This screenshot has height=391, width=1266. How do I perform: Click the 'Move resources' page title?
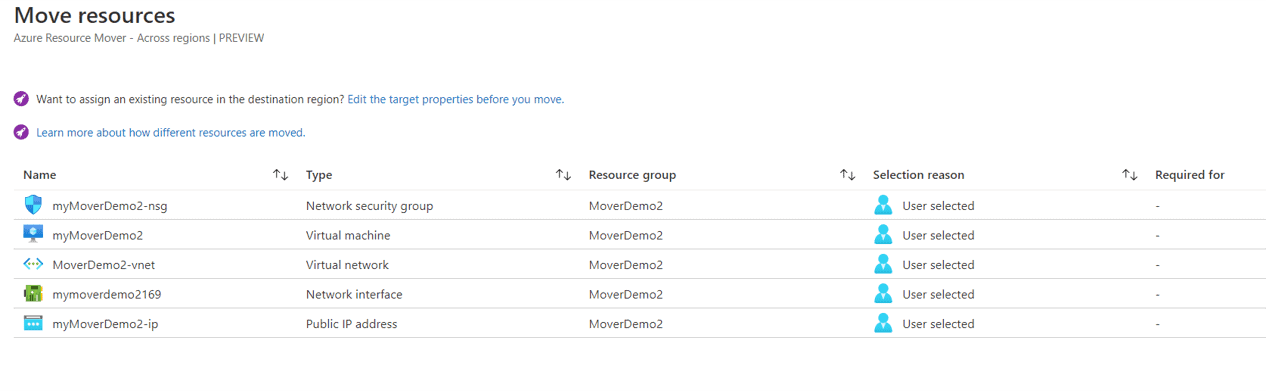pyautogui.click(x=94, y=16)
